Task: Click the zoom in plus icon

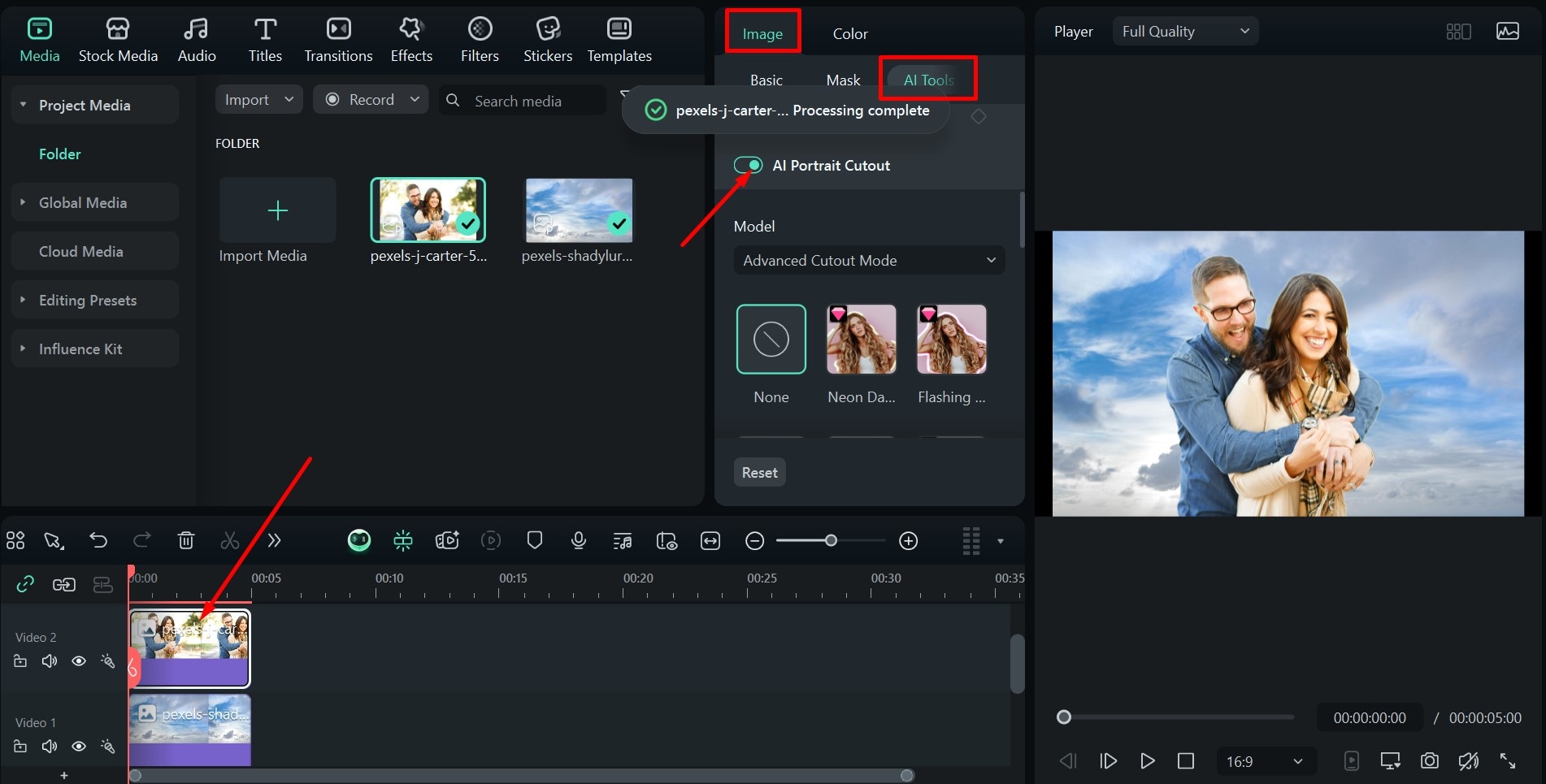Action: (909, 540)
